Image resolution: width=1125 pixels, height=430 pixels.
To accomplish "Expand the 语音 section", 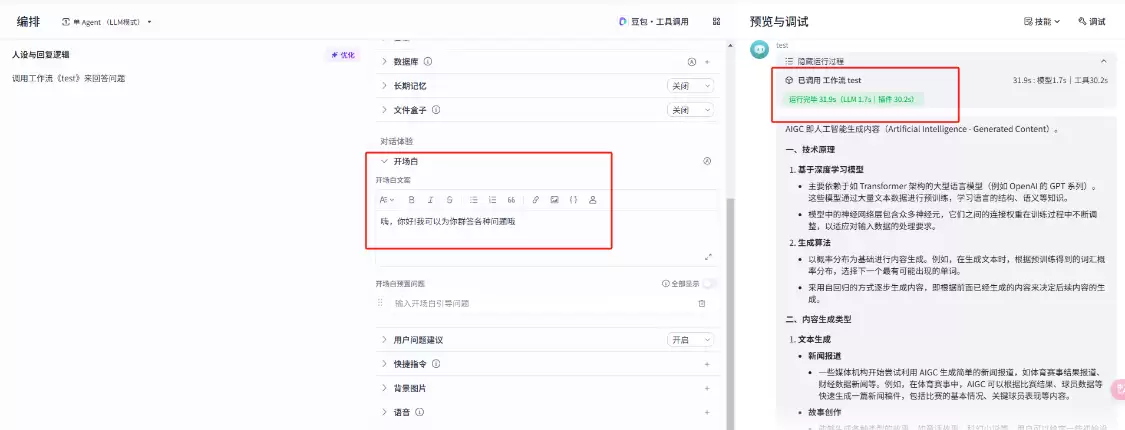I will click(x=384, y=412).
